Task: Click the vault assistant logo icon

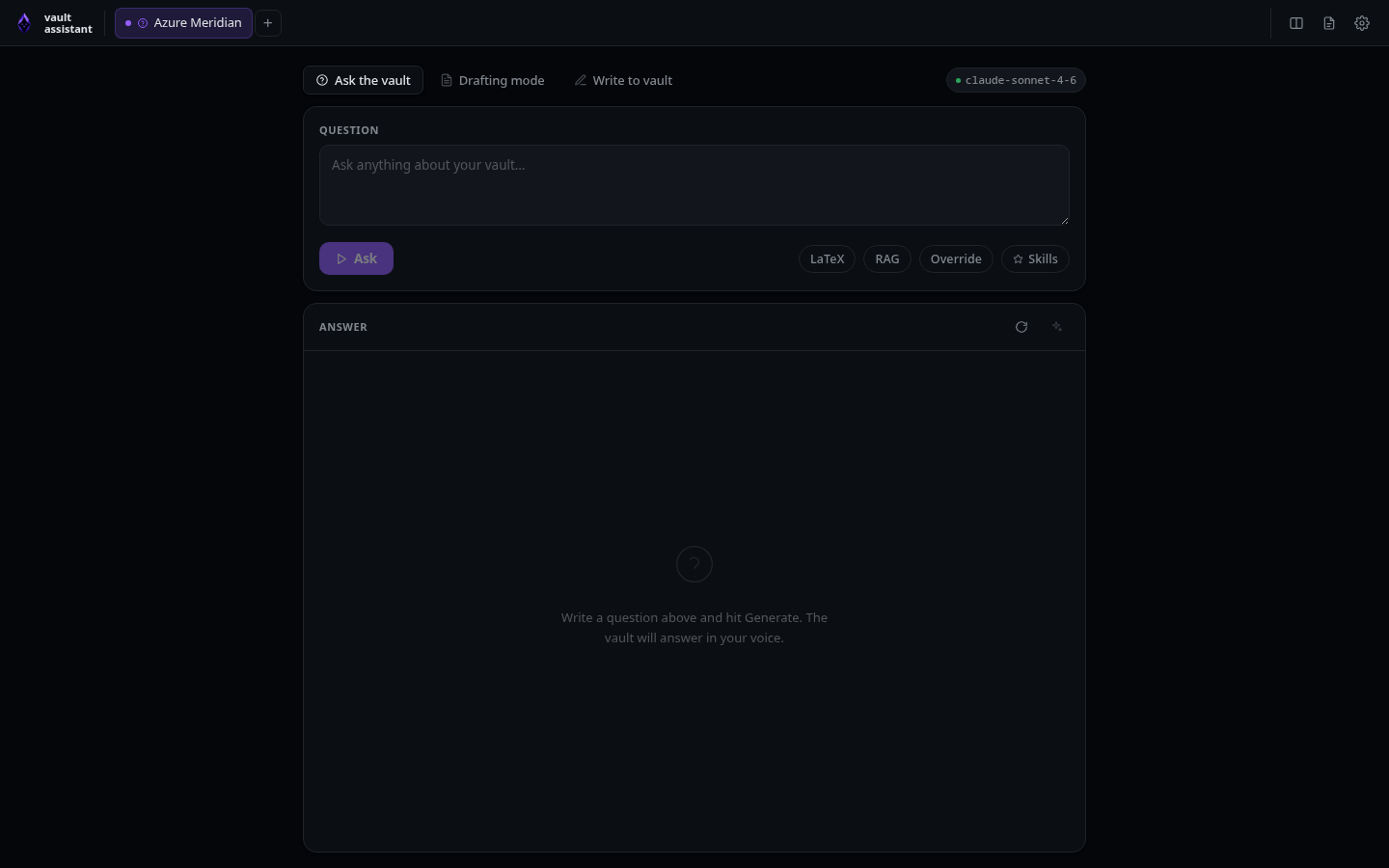Action: [x=24, y=23]
